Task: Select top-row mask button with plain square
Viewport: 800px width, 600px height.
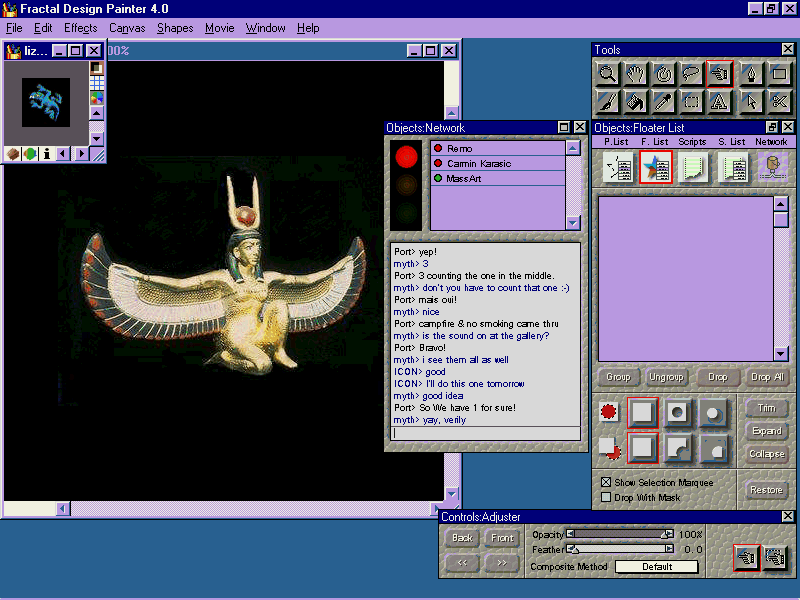Action: tap(642, 412)
